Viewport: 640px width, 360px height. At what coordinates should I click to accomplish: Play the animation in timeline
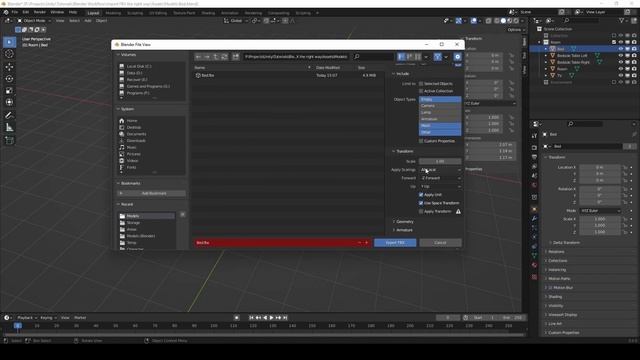[271, 318]
